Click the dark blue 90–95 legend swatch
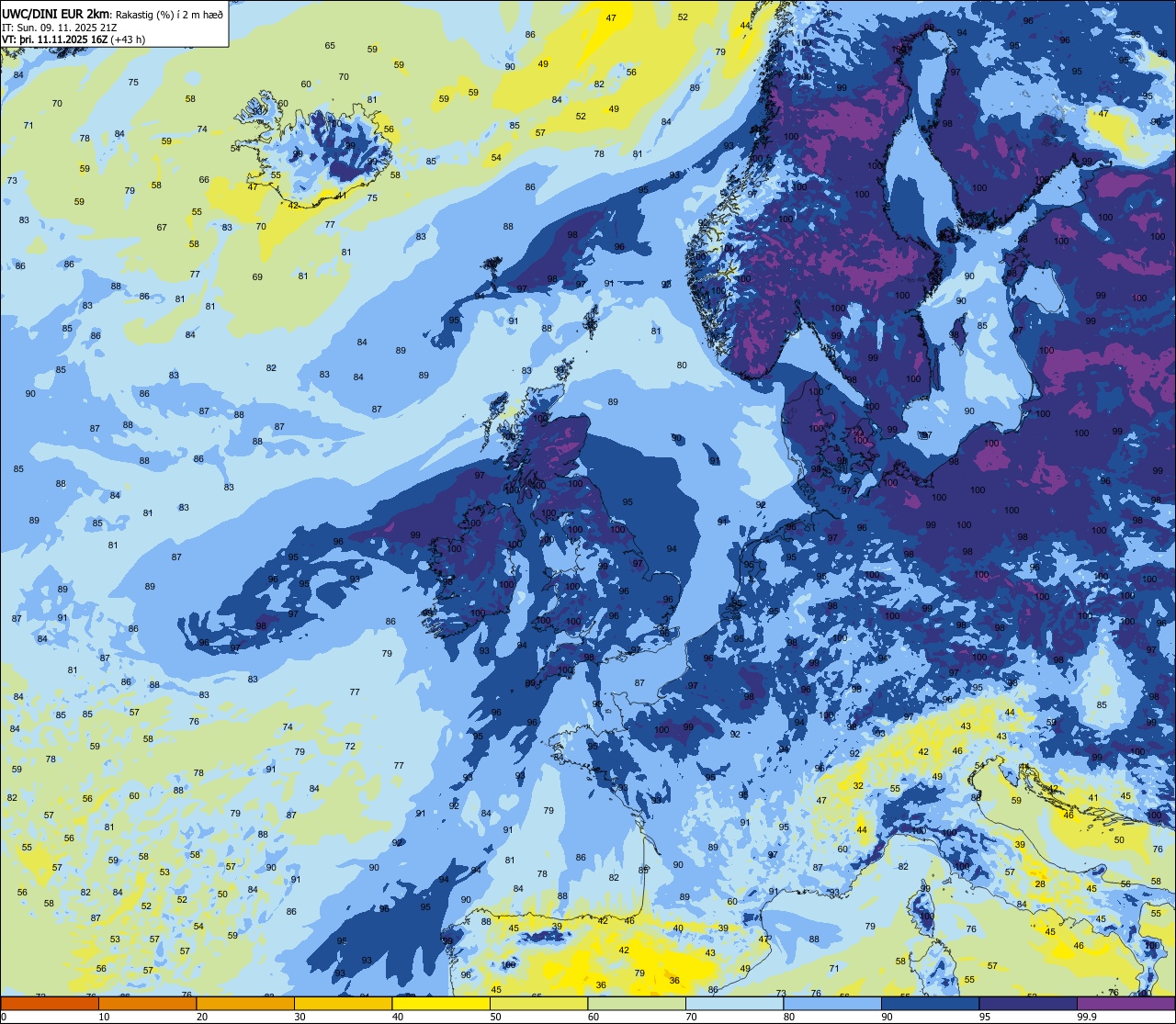 tap(930, 1004)
